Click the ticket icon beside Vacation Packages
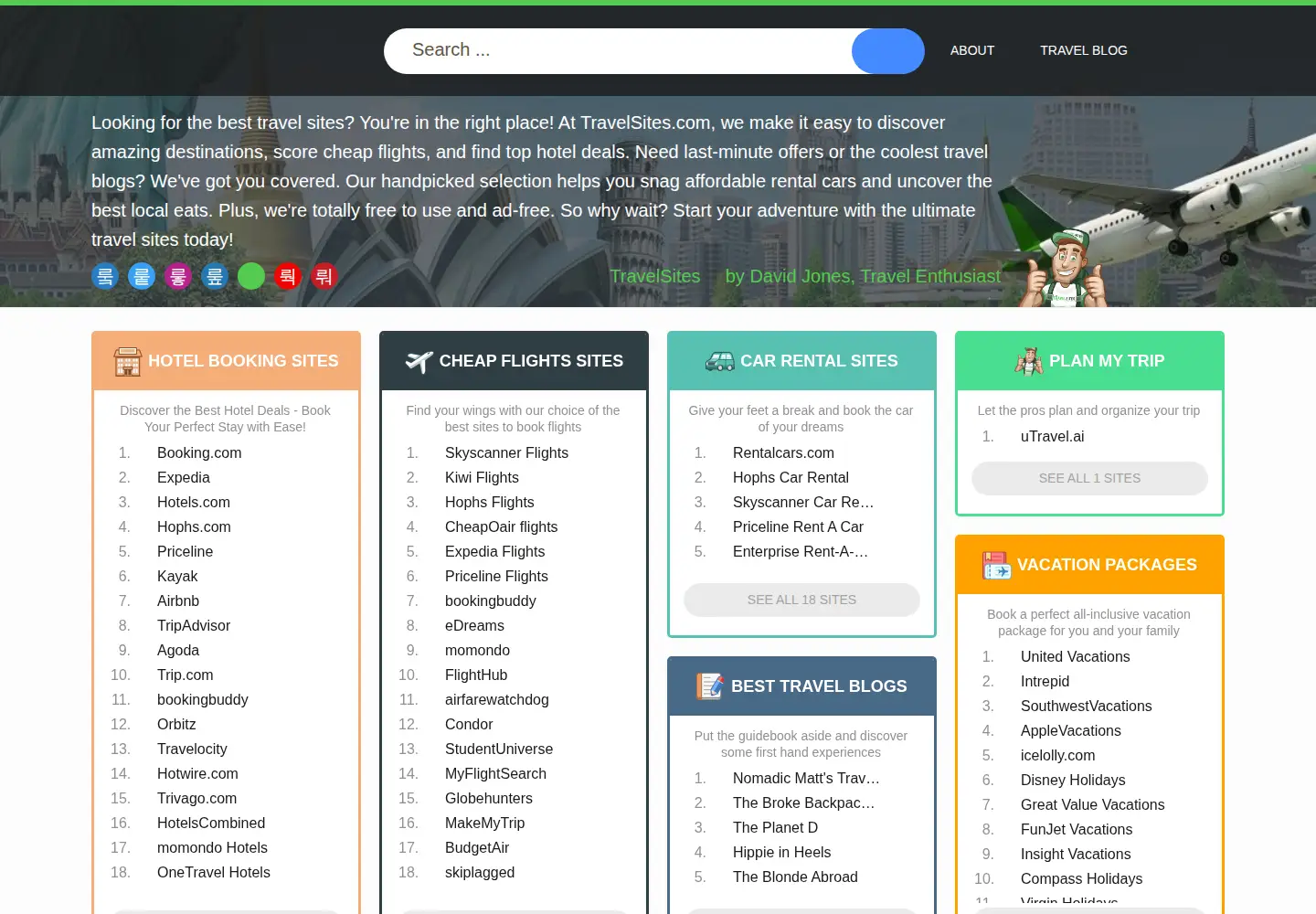Screen dimensions: 1316x914 pyautogui.click(x=996, y=565)
